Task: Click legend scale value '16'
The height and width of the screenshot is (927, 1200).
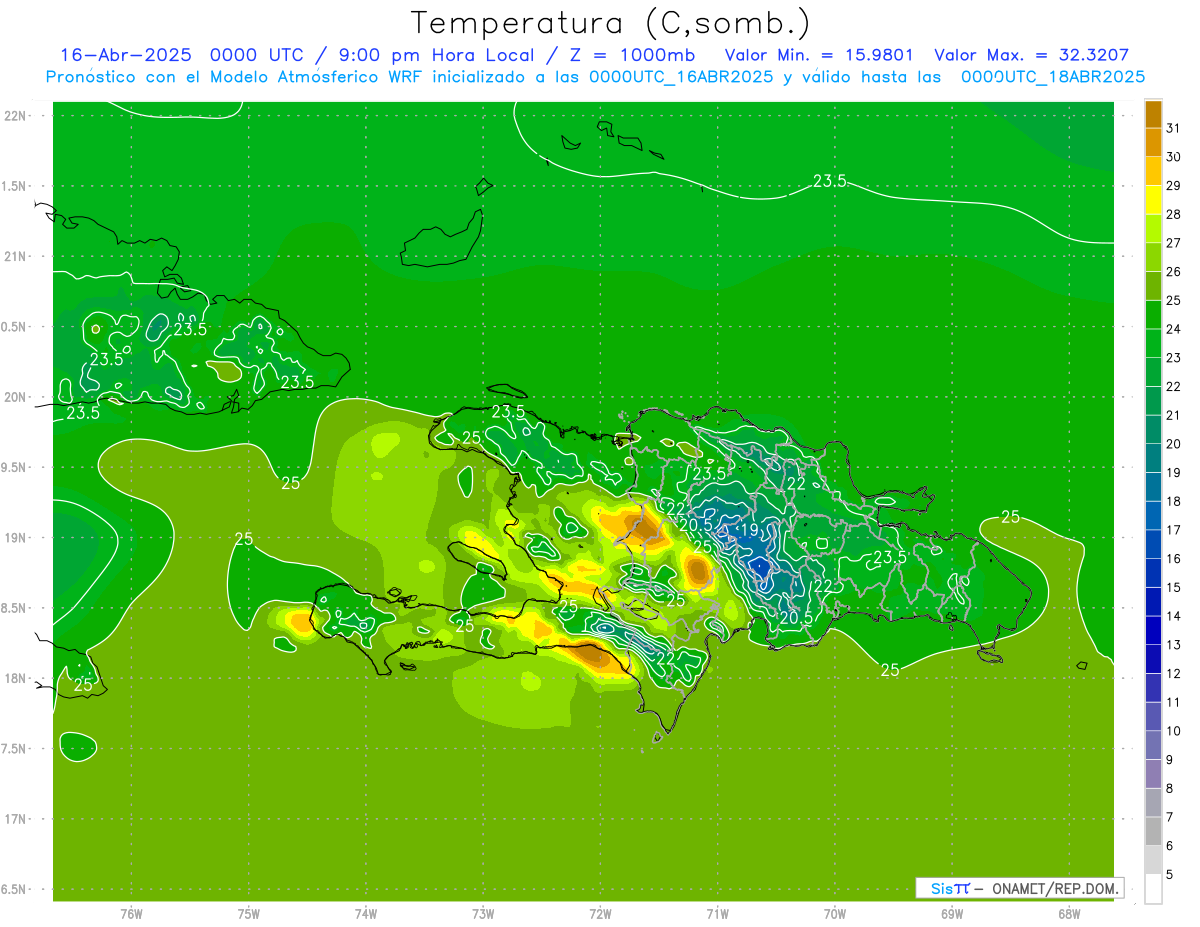Action: 1173,559
